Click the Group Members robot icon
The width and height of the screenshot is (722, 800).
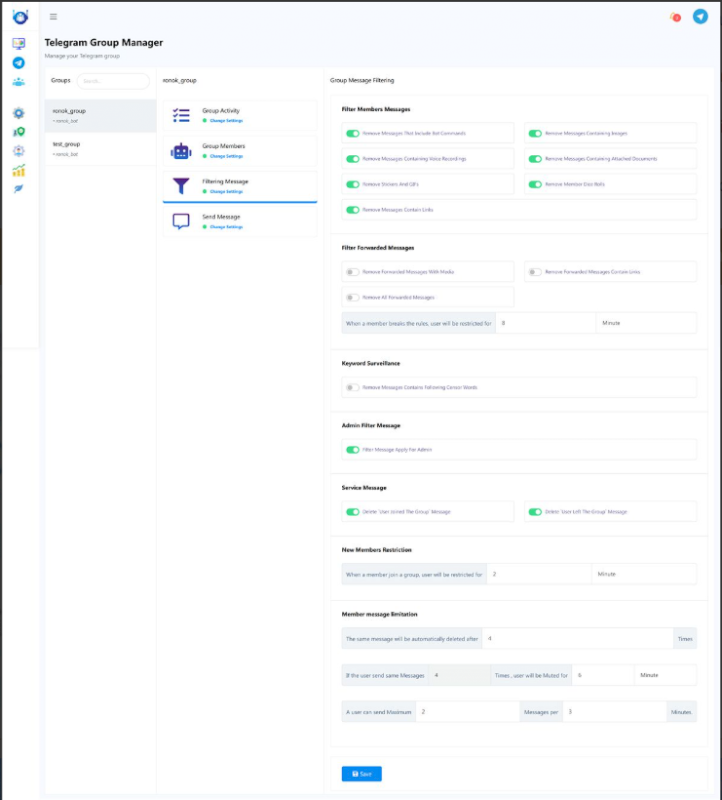(x=181, y=151)
